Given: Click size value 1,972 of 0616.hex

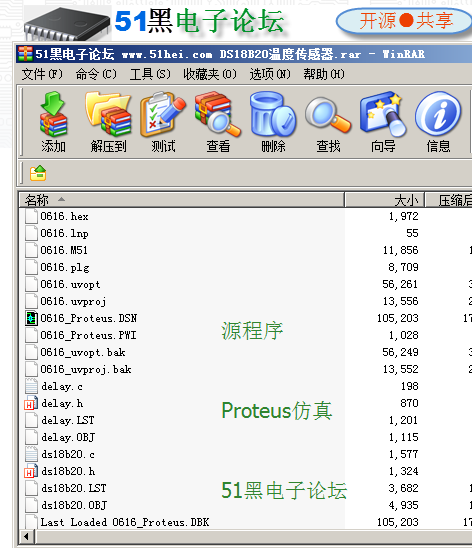Looking at the screenshot, I should click(404, 216).
